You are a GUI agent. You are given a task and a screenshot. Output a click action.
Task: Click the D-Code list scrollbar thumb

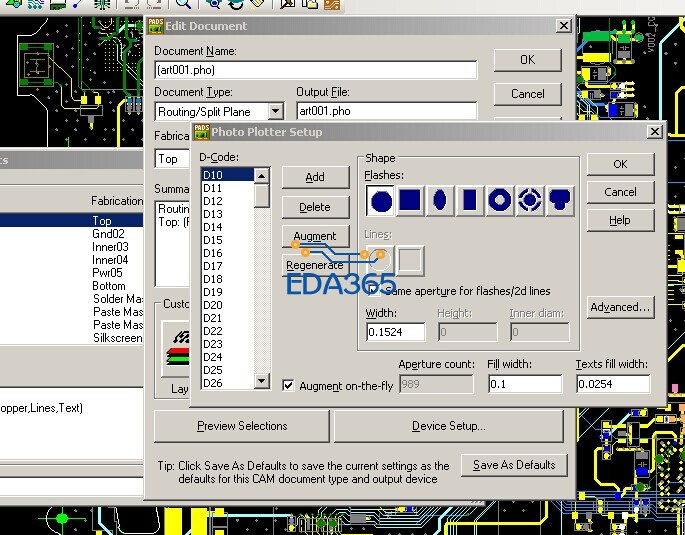261,196
